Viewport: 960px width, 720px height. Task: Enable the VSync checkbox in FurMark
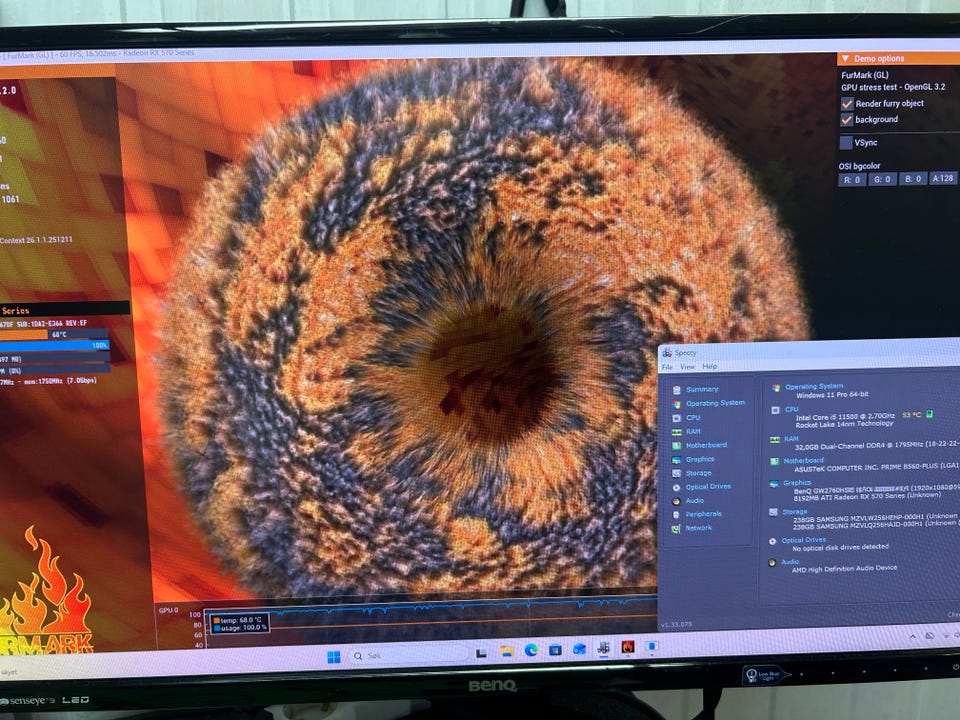[846, 143]
